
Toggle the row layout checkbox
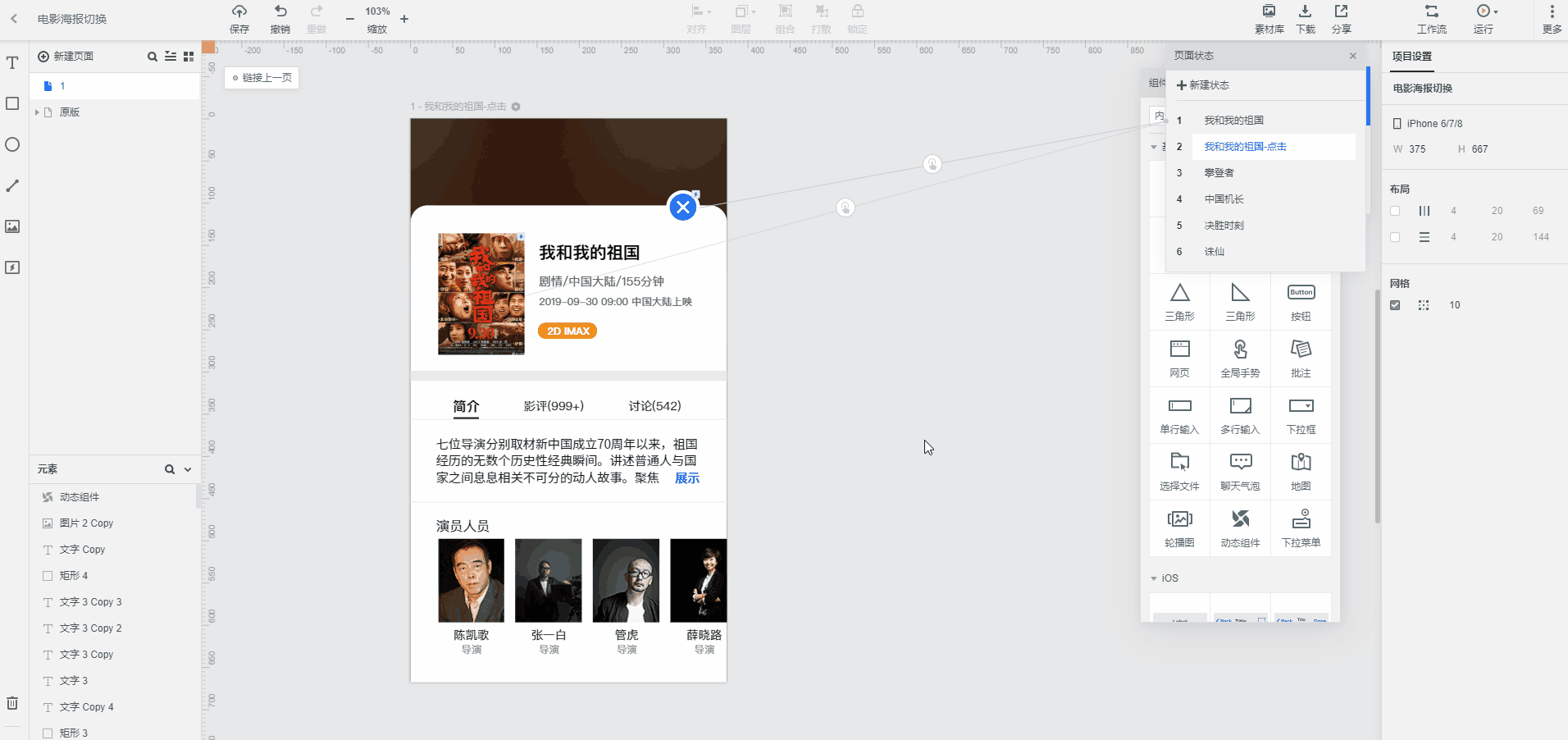(1395, 237)
